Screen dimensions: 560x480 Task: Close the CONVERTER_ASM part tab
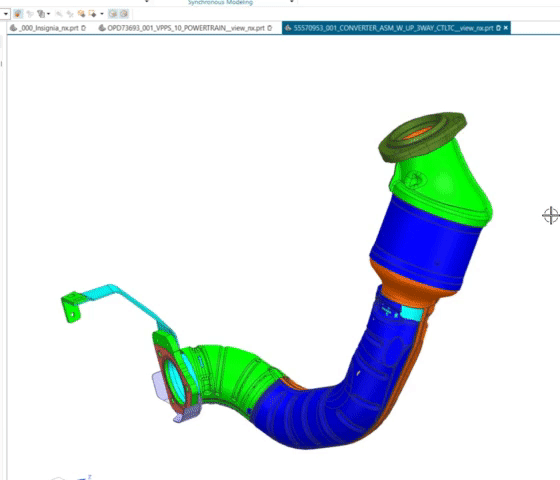tap(506, 28)
